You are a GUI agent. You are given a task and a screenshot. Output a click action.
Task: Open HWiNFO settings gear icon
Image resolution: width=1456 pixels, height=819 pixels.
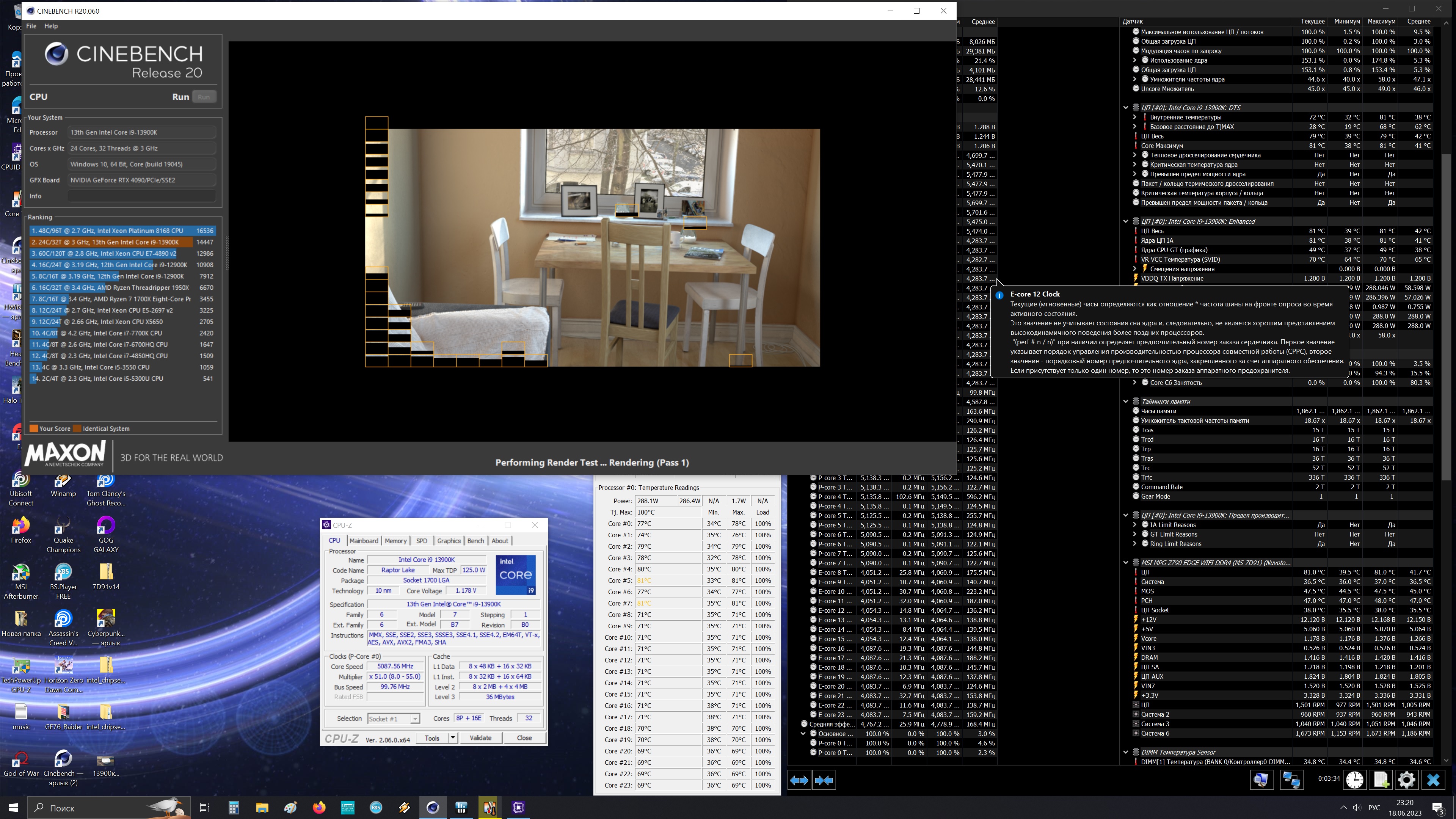pyautogui.click(x=1406, y=780)
